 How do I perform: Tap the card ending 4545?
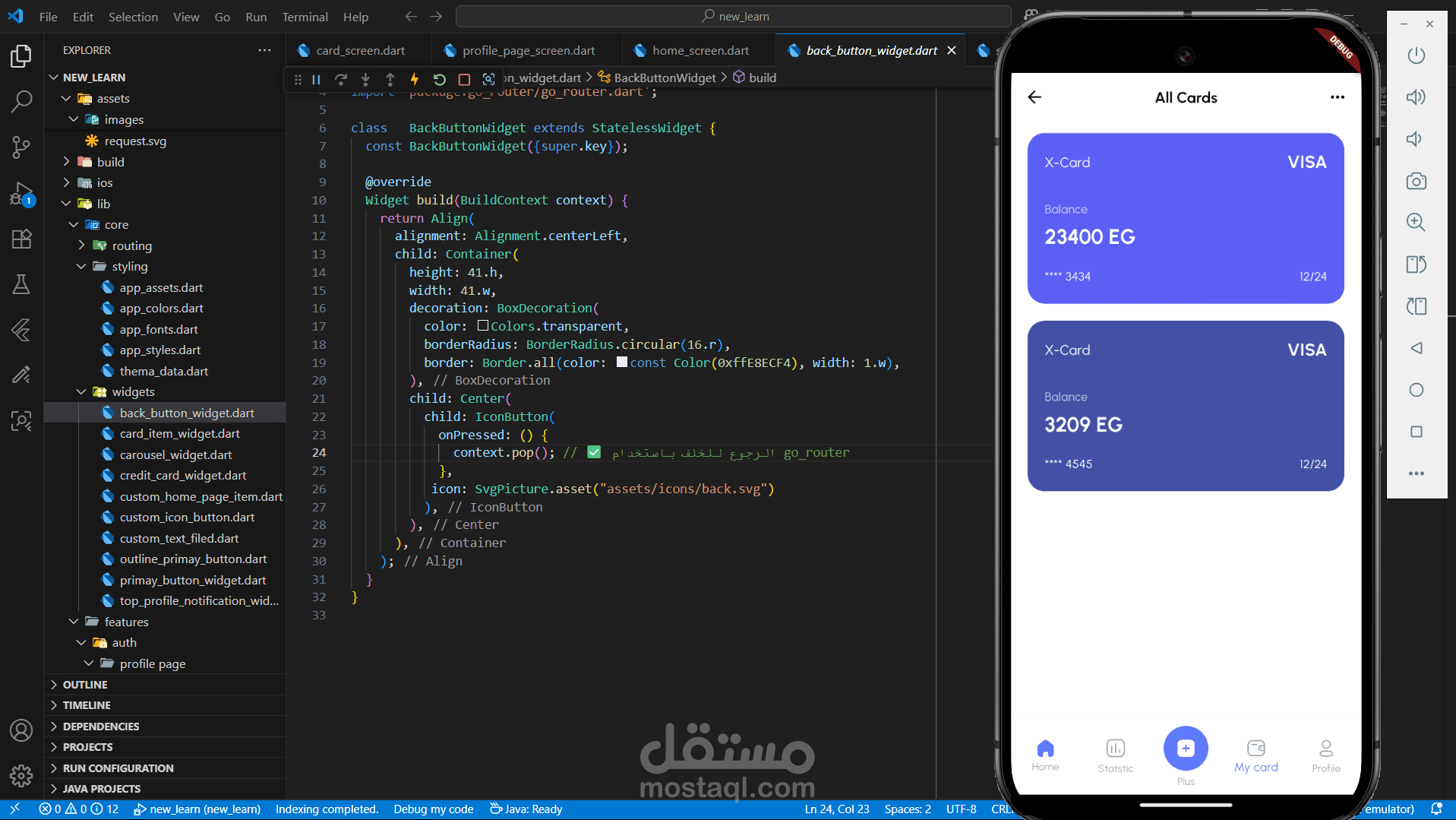click(x=1185, y=406)
